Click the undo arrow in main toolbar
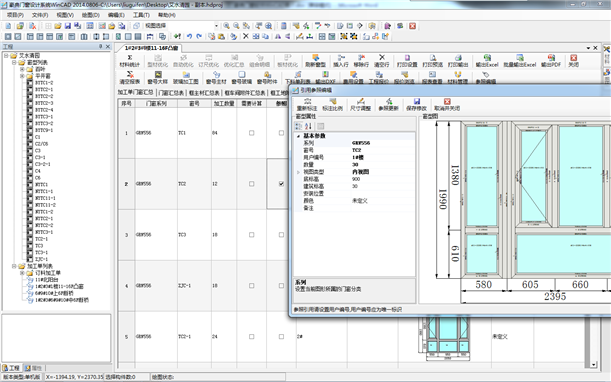This screenshot has width=611, height=382. click(x=189, y=36)
